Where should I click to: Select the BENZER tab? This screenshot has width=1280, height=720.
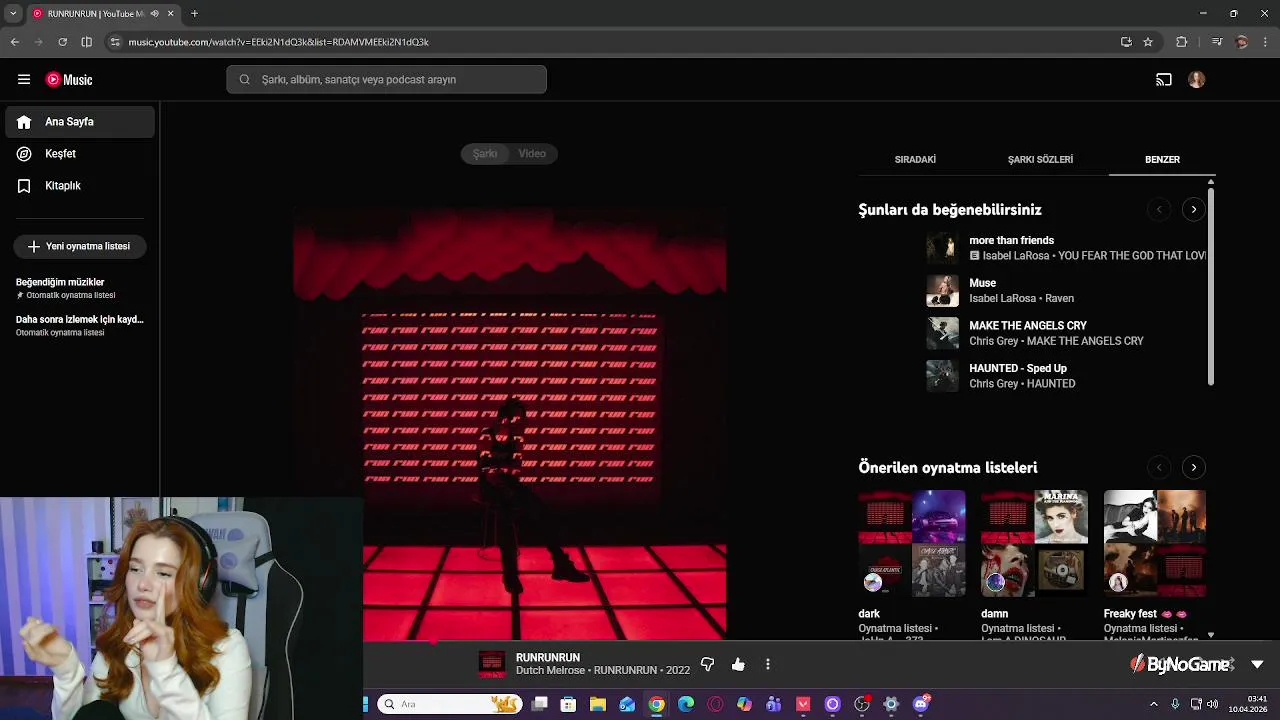1162,159
